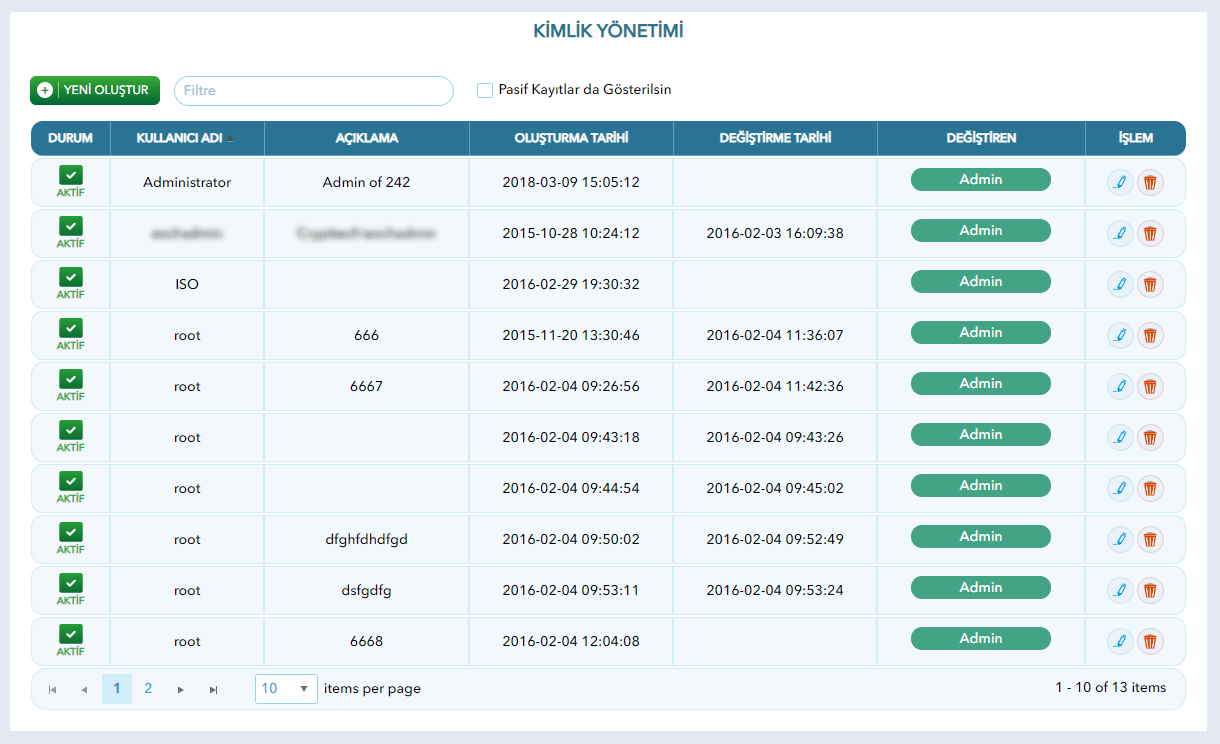Select the '2016-02-04 11:42:36' modification date
The height and width of the screenshot is (744, 1220).
pyautogui.click(x=775, y=387)
